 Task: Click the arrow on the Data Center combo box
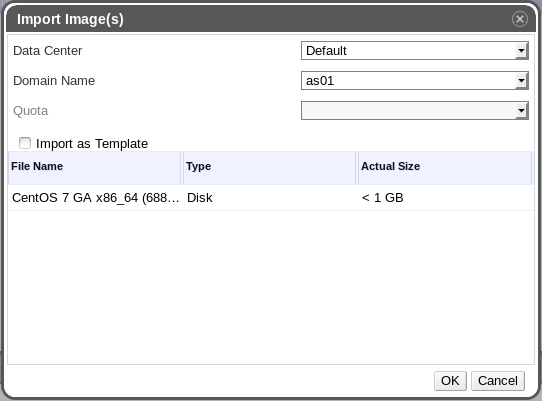pos(521,51)
